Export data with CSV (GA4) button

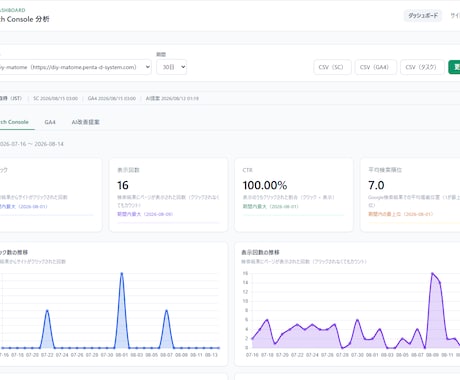pos(376,67)
